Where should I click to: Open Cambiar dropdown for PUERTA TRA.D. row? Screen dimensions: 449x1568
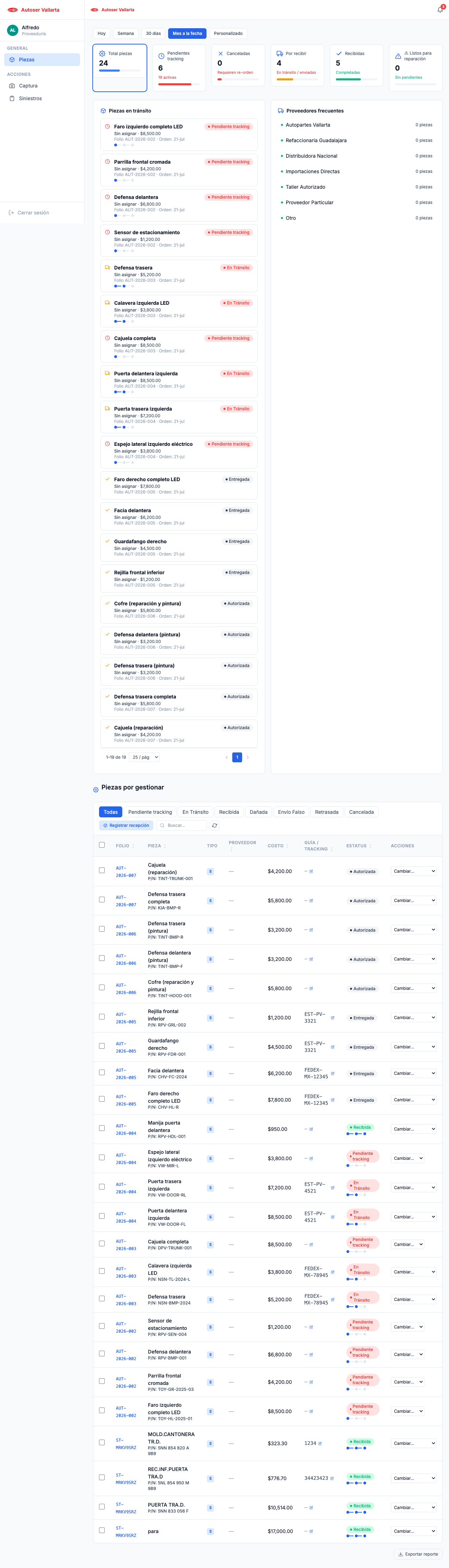point(414,1508)
